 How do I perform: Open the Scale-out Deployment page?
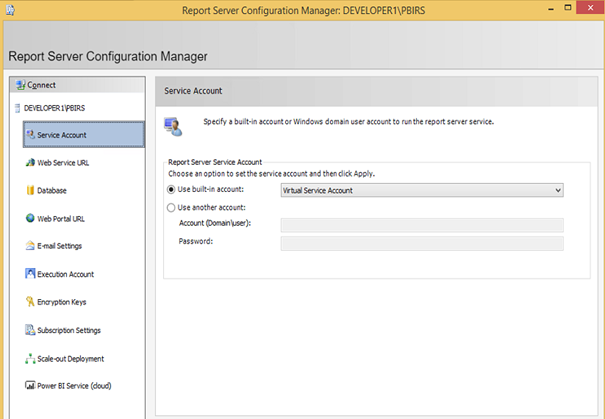coord(71,359)
